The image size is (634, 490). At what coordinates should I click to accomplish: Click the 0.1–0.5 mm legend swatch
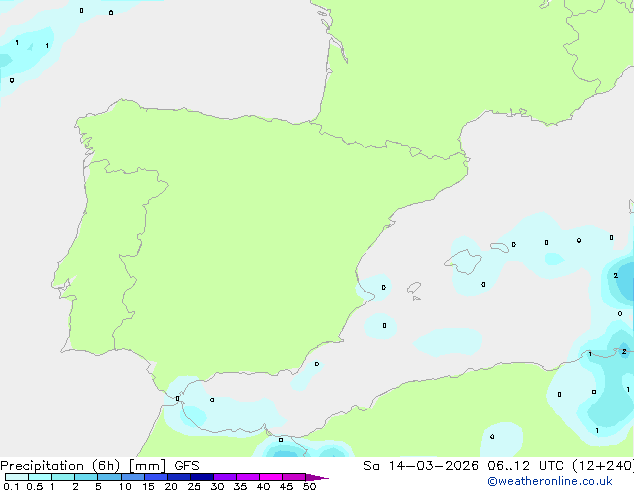click(x=17, y=477)
